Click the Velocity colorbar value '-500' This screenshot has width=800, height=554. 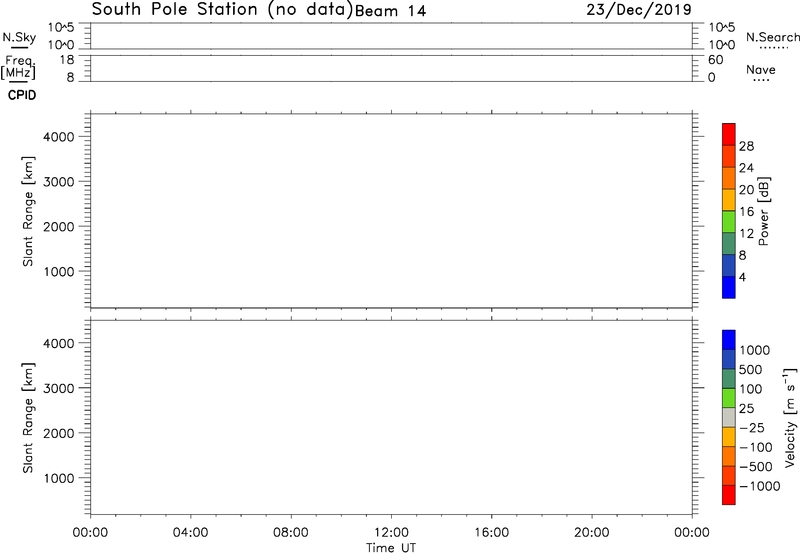[755, 467]
